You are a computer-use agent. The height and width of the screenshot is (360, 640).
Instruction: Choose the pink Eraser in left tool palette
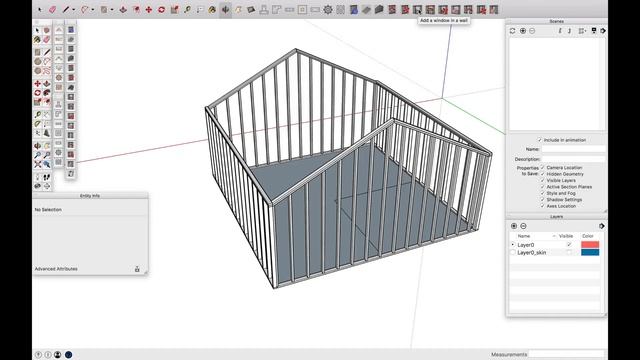coord(47,40)
